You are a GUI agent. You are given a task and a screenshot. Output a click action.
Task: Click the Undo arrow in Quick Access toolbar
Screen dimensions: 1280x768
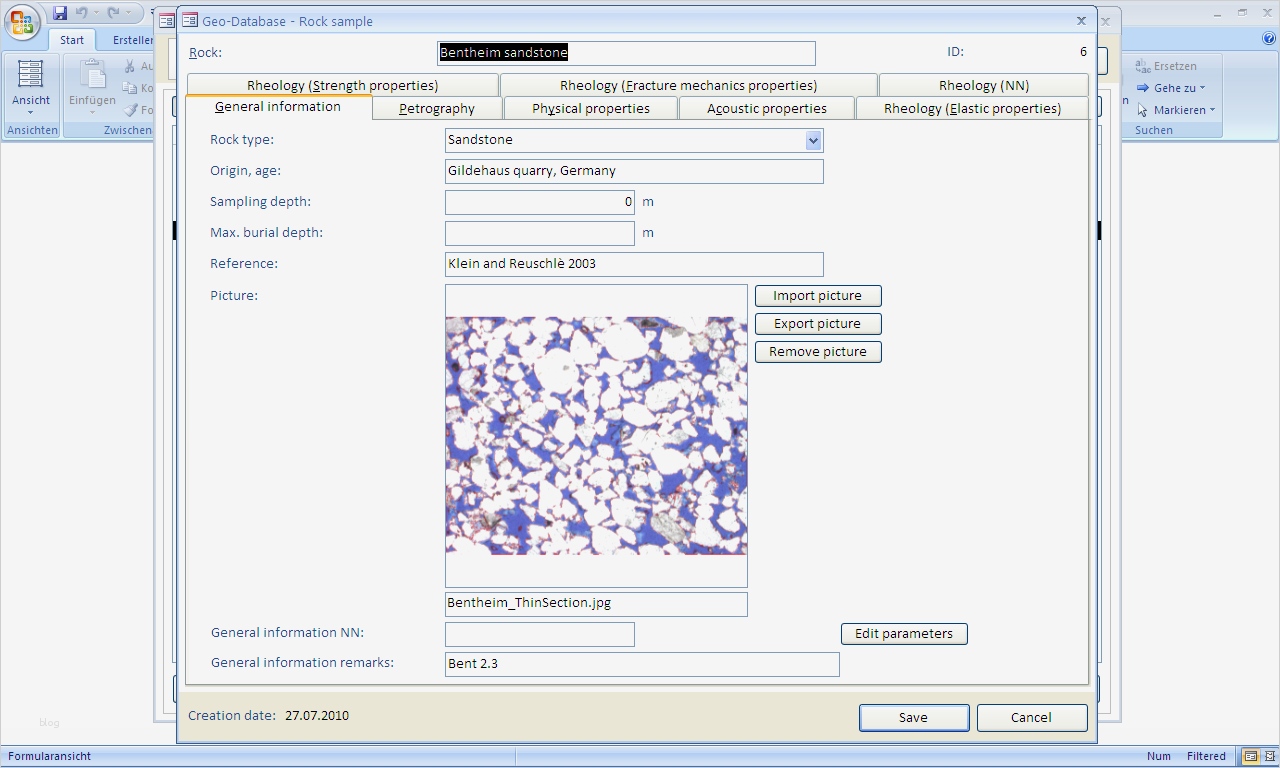click(x=82, y=13)
